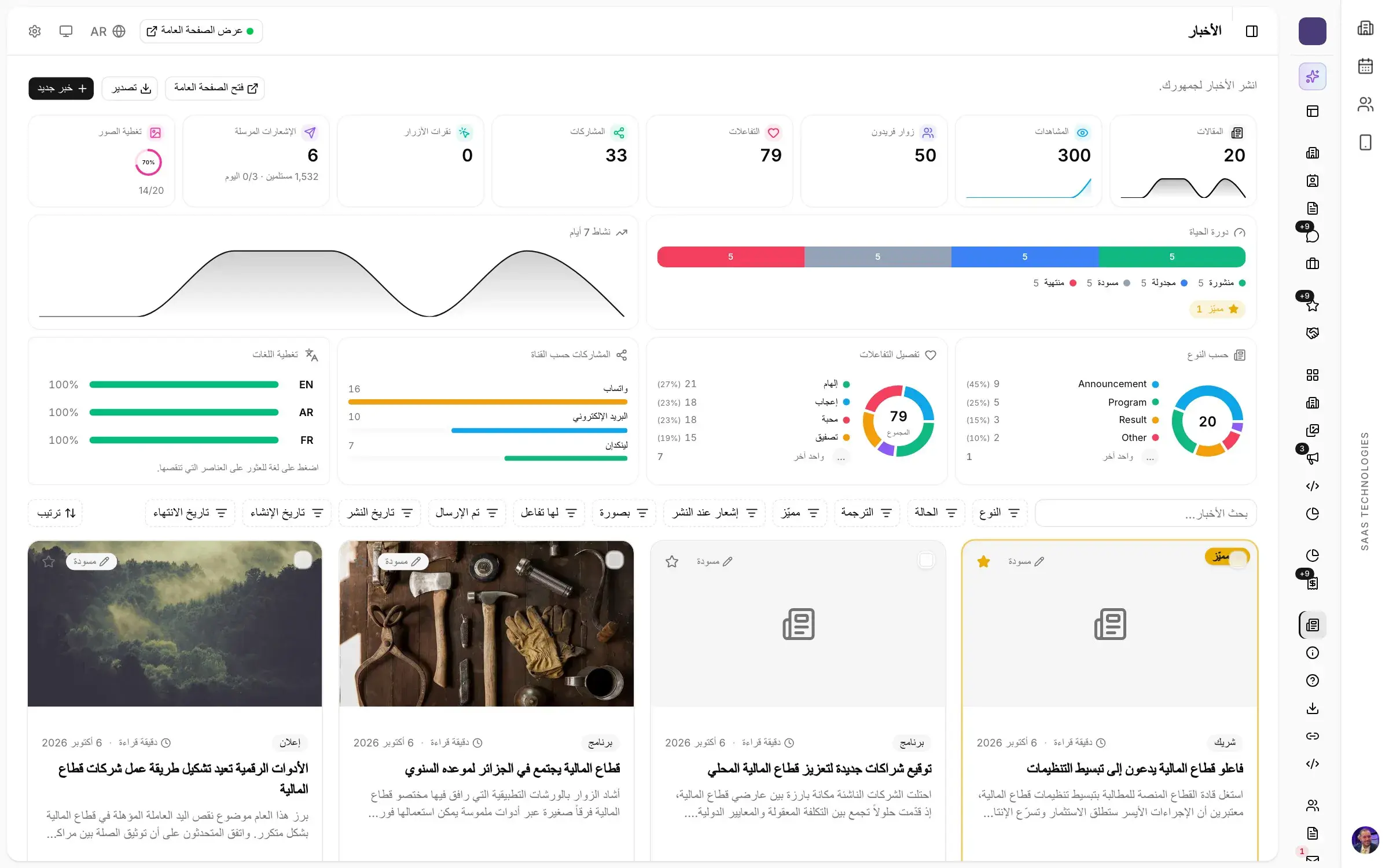Image resolution: width=1389 pixels, height=868 pixels.
Task: Open the news icon highlighted in sidebar
Action: tap(1313, 625)
